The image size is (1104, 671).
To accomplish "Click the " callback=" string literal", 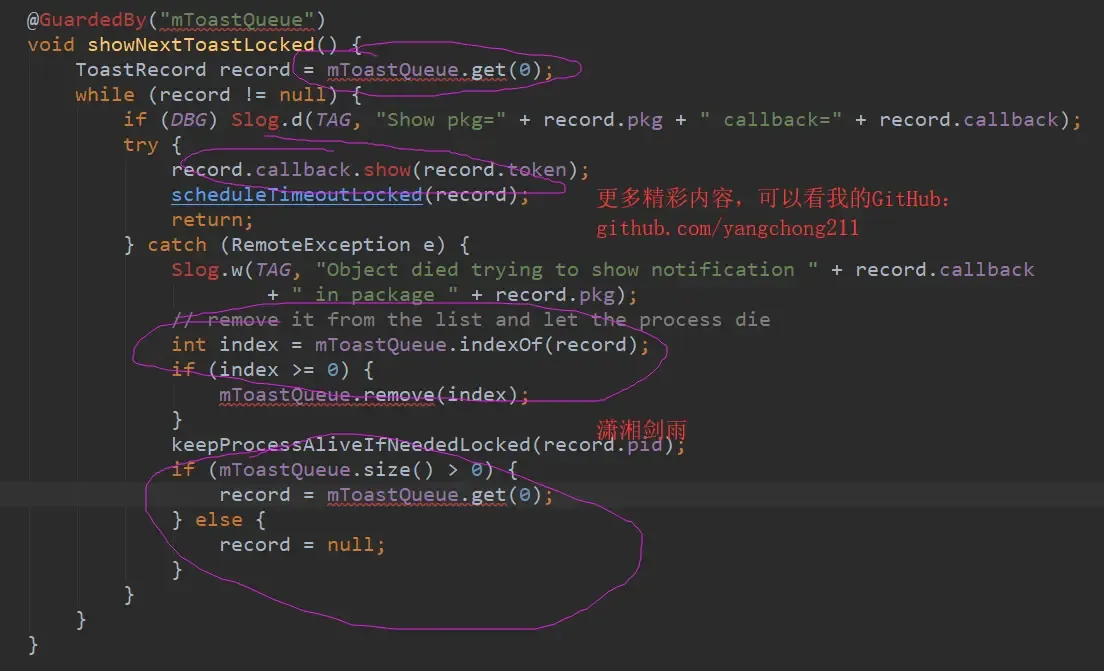I will pyautogui.click(x=771, y=120).
